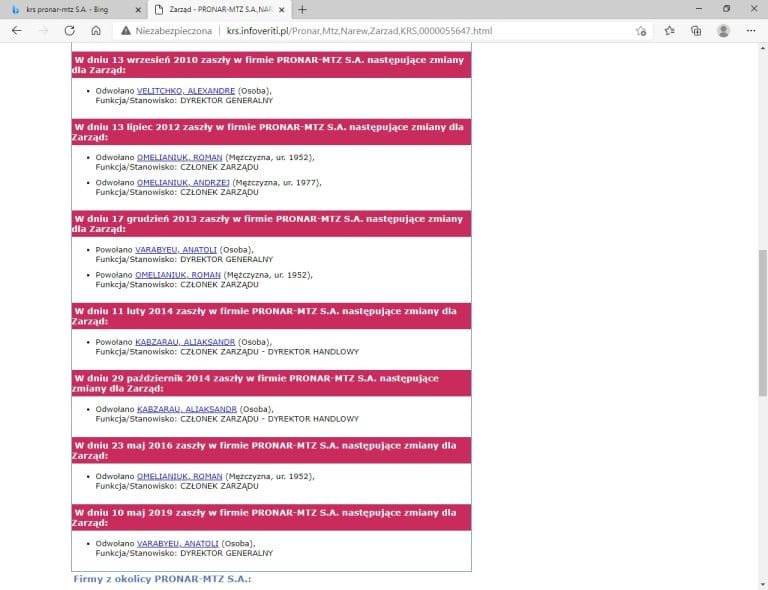Click the 10 maj 2019 changes header
The image size is (768, 590).
[271, 517]
